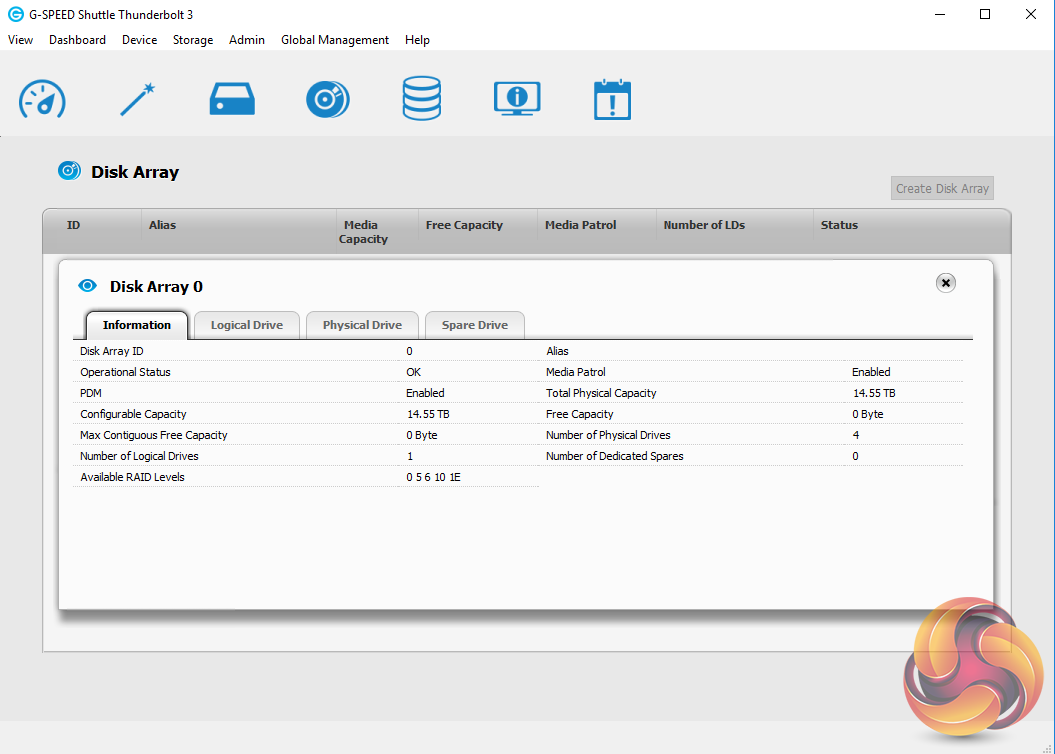Click the Create Disk Array button

(942, 188)
